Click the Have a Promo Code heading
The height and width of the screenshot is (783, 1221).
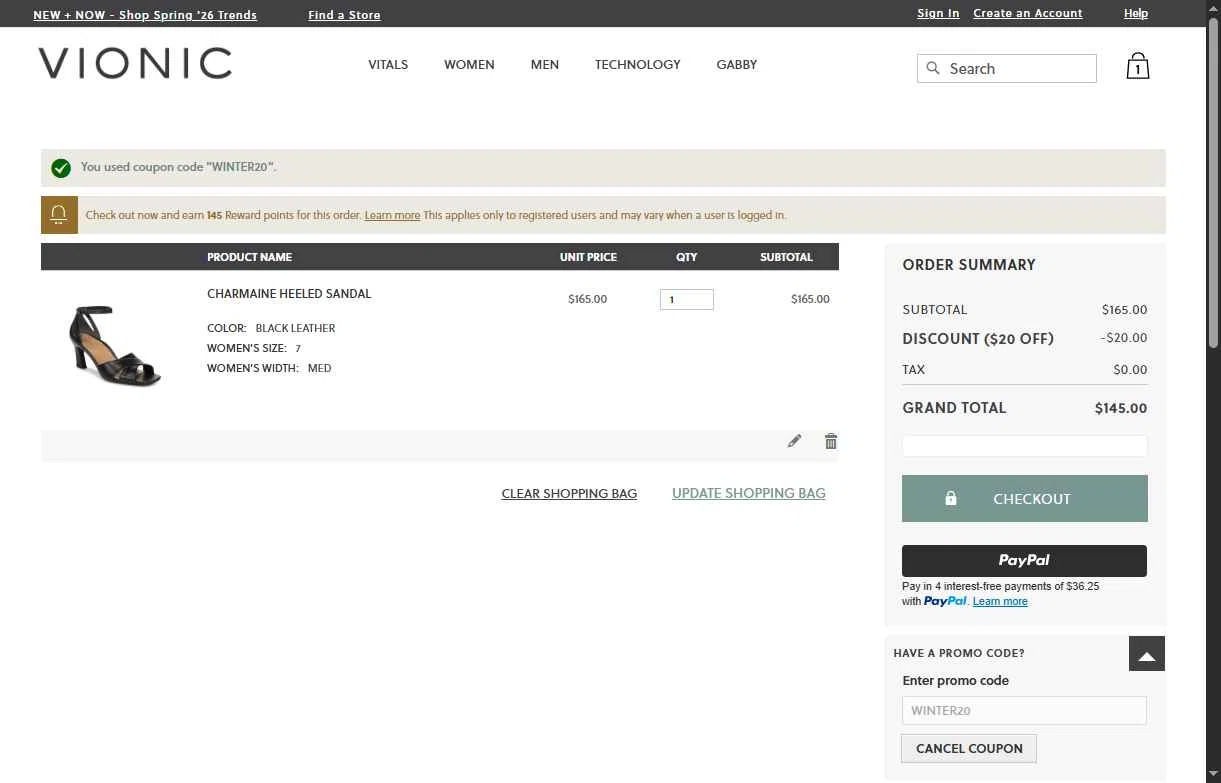959,653
